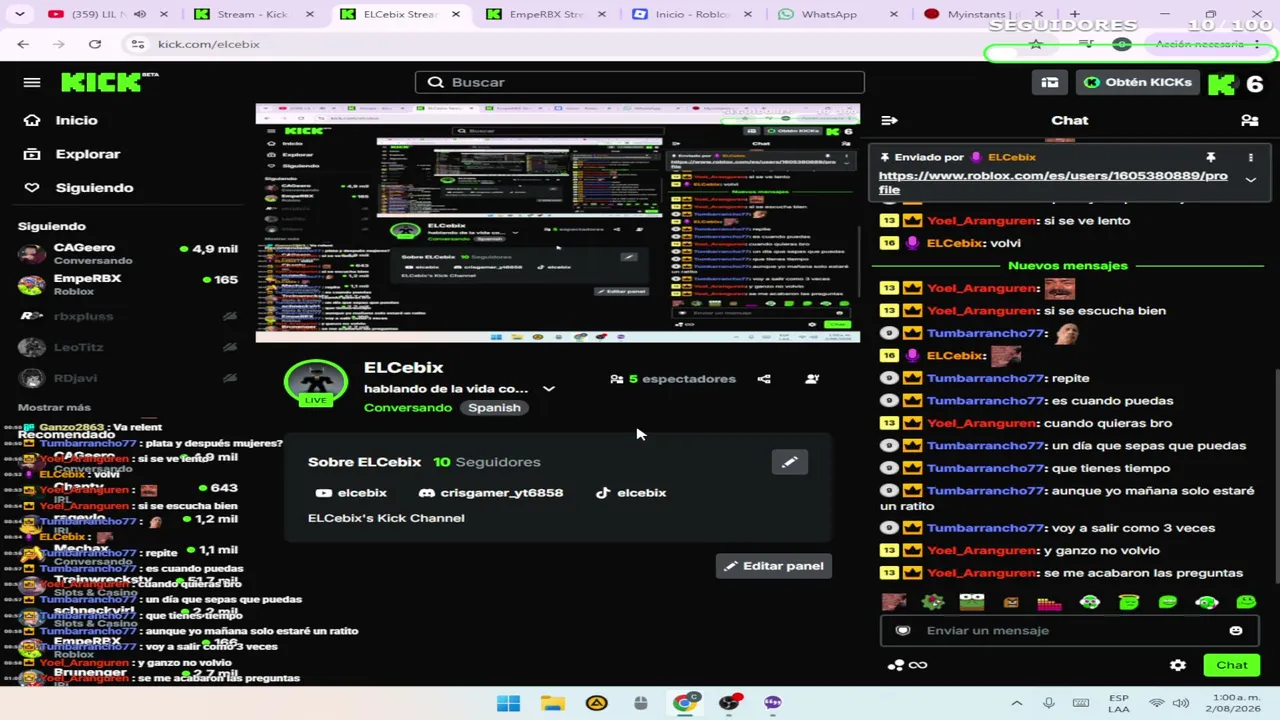Open the volume icon in system tray

(1180, 703)
